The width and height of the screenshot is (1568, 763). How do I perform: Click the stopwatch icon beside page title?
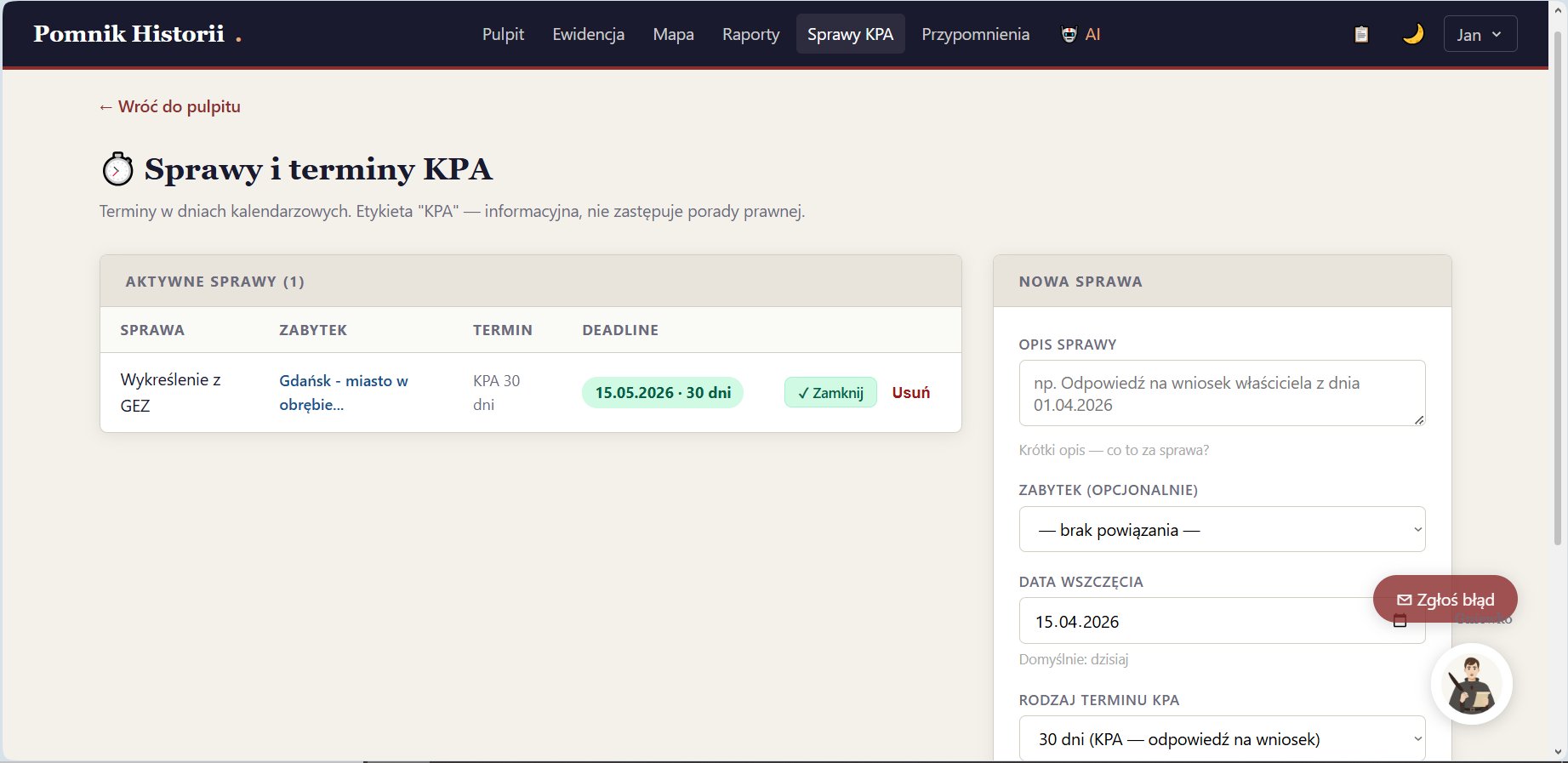click(117, 169)
